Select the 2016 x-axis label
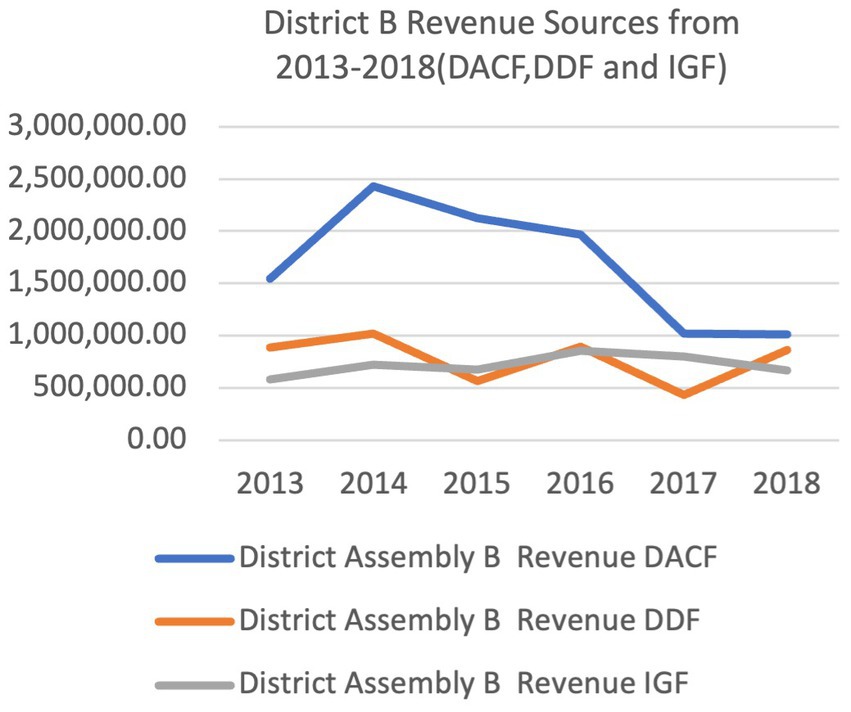The image size is (851, 712). point(580,483)
